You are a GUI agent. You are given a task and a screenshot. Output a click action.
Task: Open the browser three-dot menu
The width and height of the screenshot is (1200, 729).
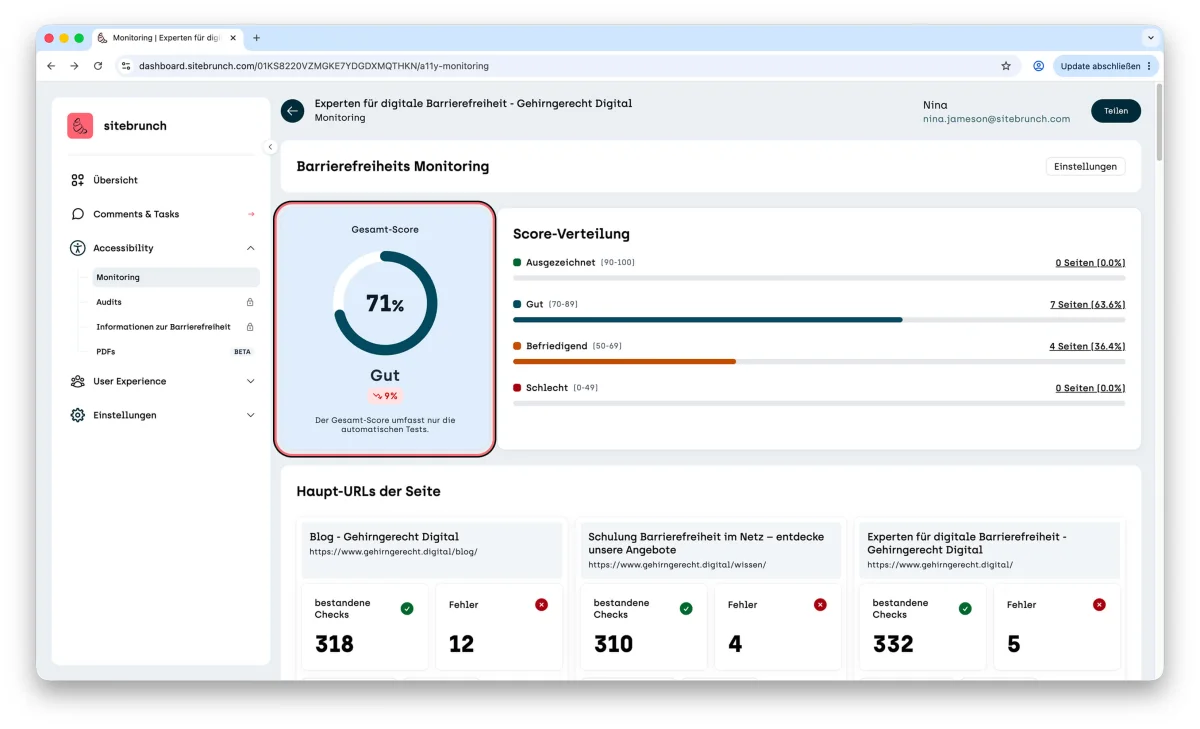click(x=1149, y=66)
